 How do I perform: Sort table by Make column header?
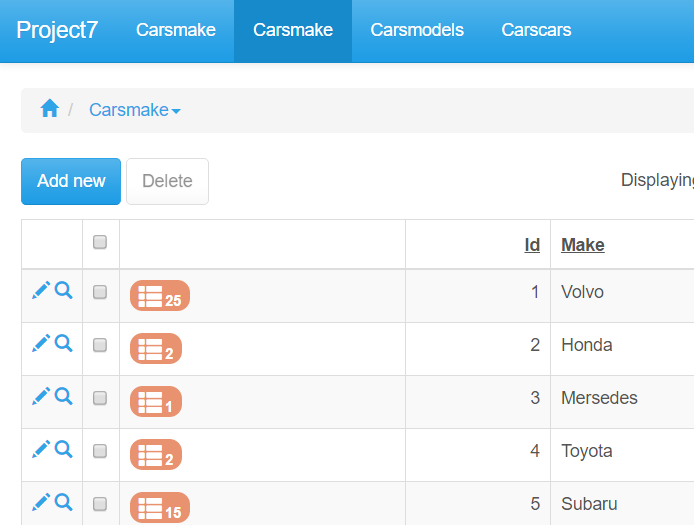coord(582,245)
